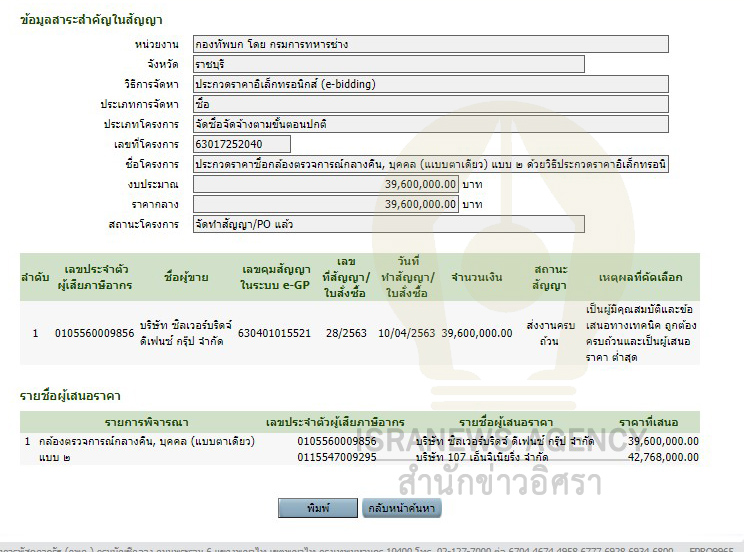Click the เหตุผลที่คัดเลือก column header

pyautogui.click(x=641, y=277)
